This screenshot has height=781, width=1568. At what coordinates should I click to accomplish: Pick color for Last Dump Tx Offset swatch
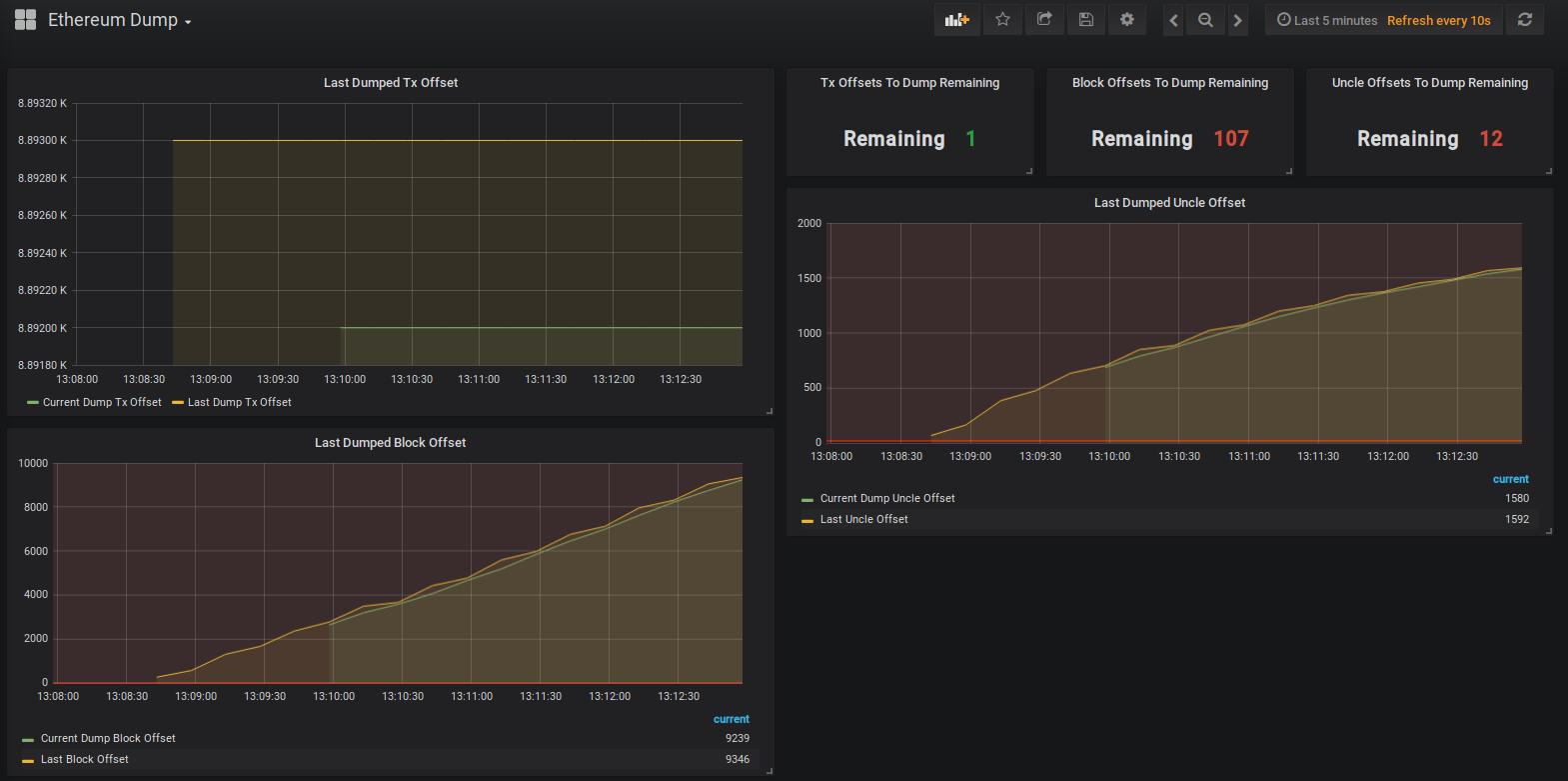(178, 403)
